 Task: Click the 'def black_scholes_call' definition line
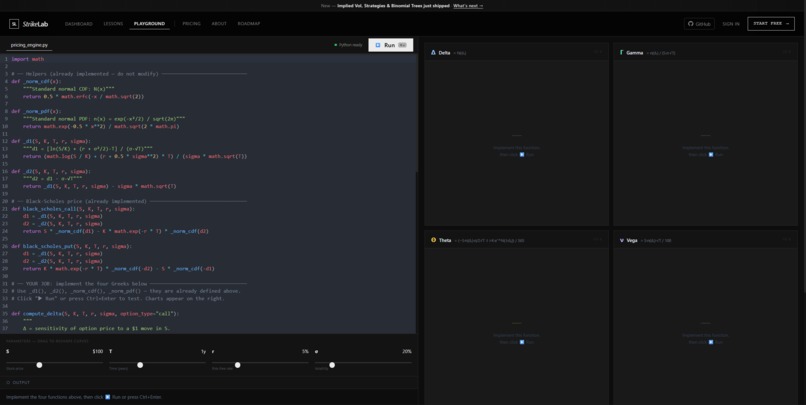click(73, 209)
